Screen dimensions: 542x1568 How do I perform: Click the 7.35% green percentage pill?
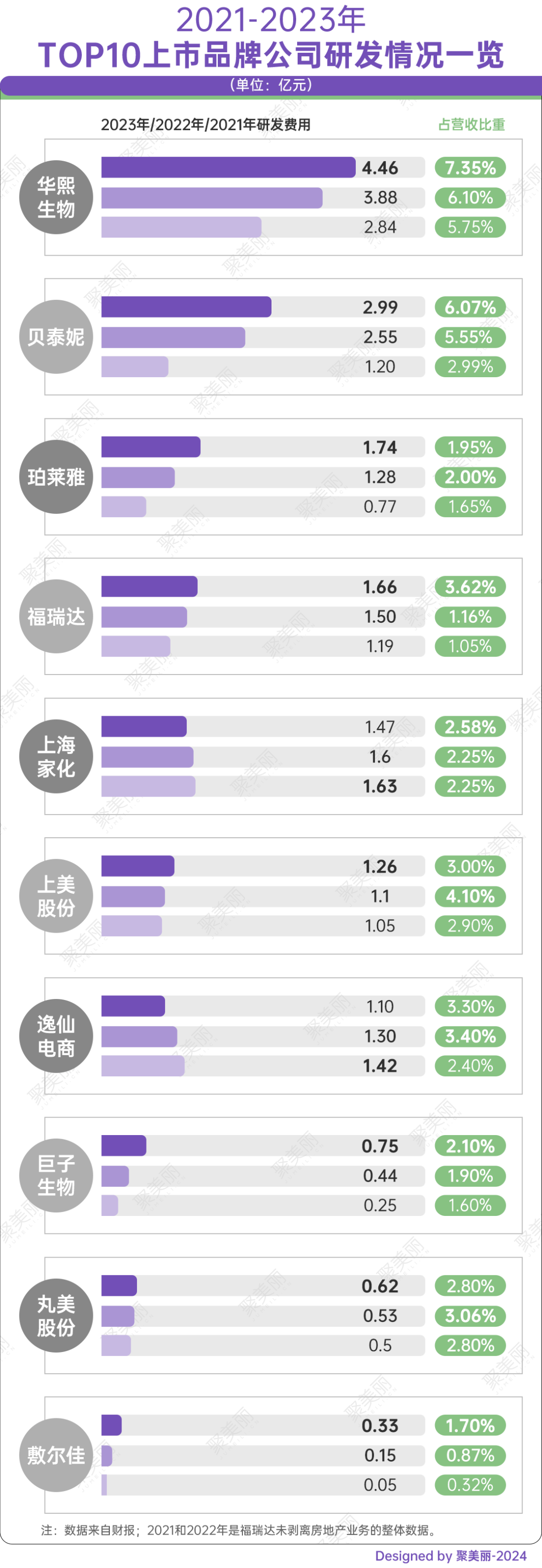[x=470, y=167]
